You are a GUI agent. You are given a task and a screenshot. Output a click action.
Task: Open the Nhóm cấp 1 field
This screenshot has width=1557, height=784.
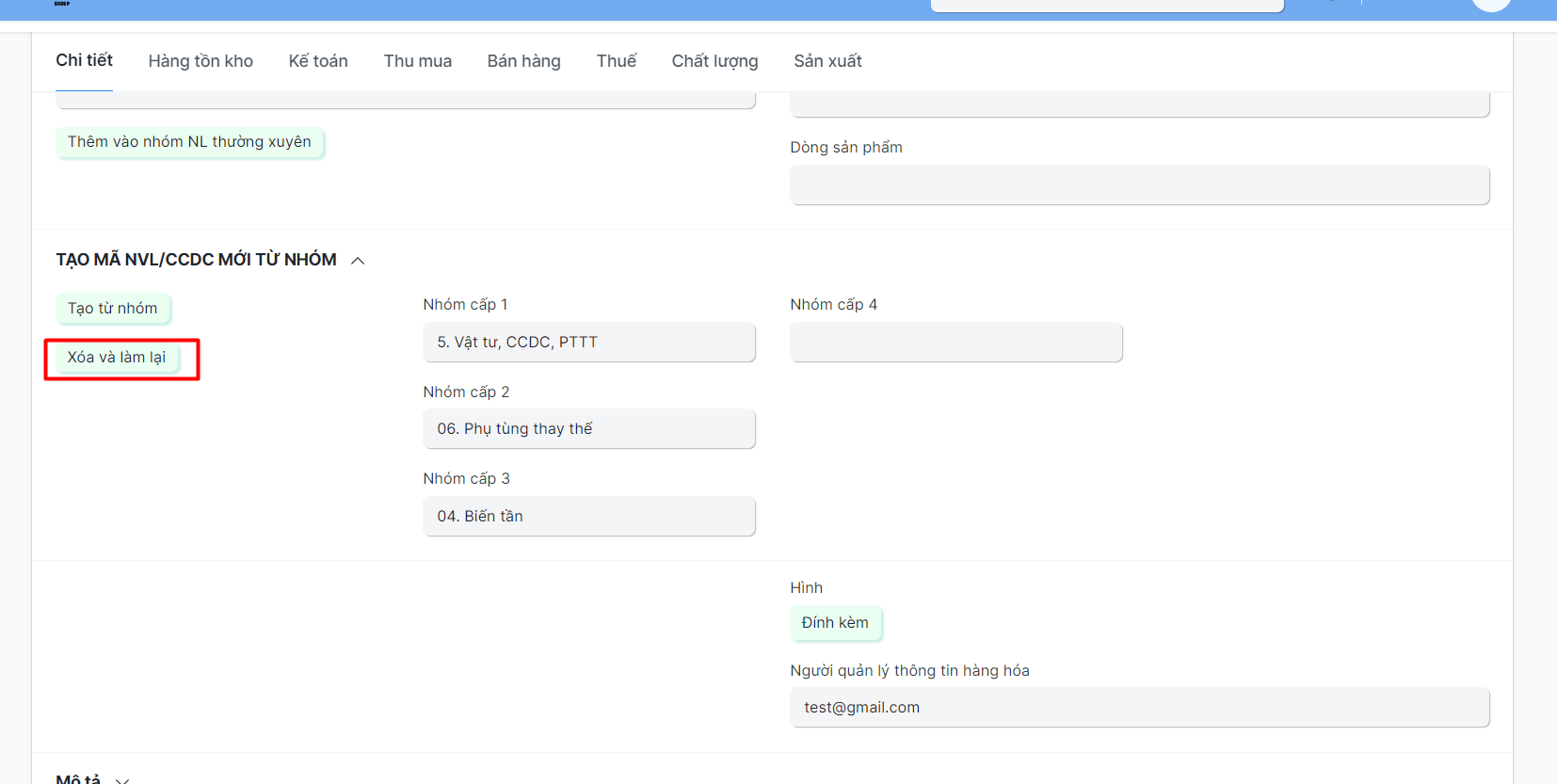(589, 343)
